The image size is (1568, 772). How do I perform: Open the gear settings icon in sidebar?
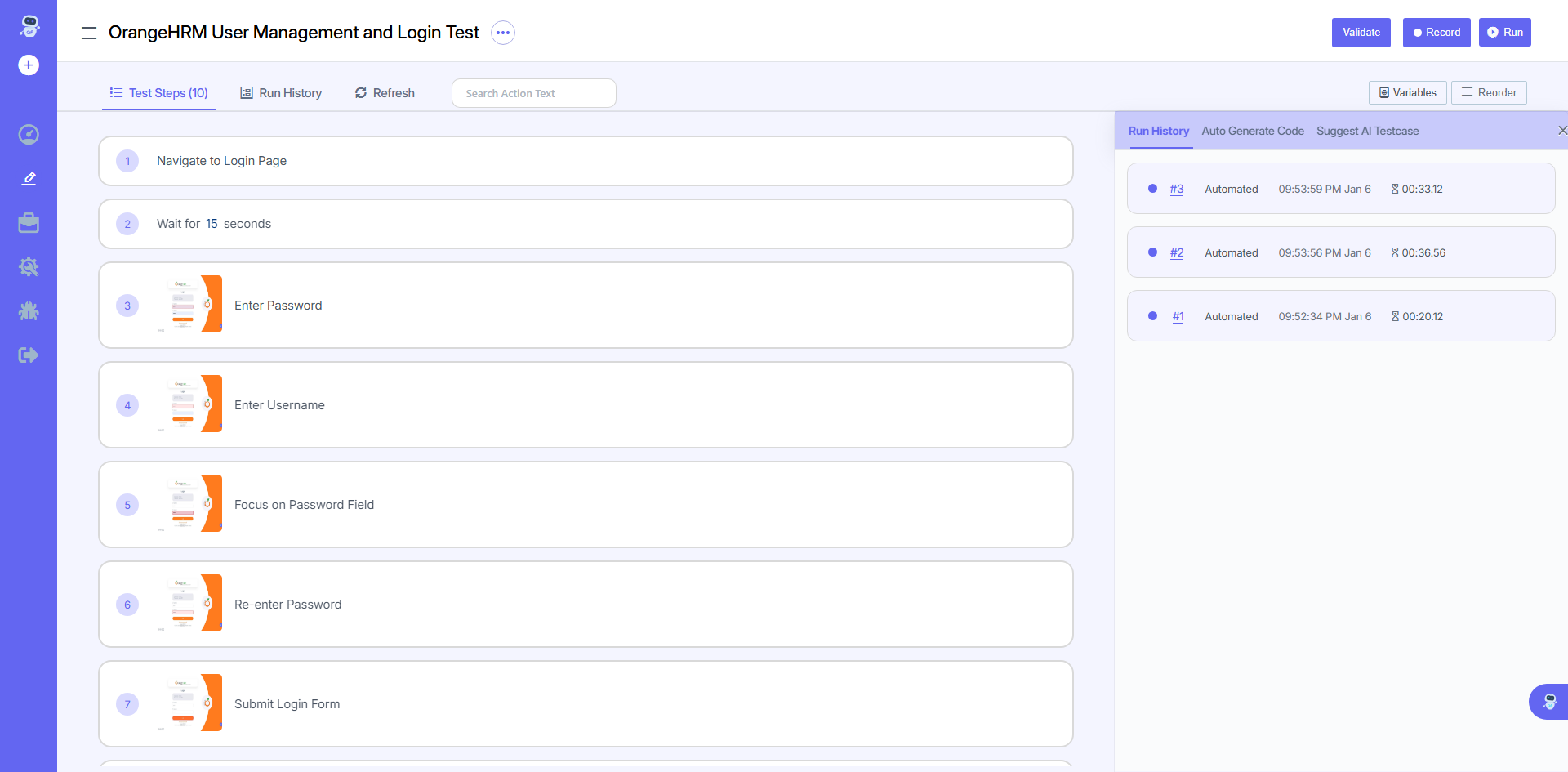pos(29,266)
